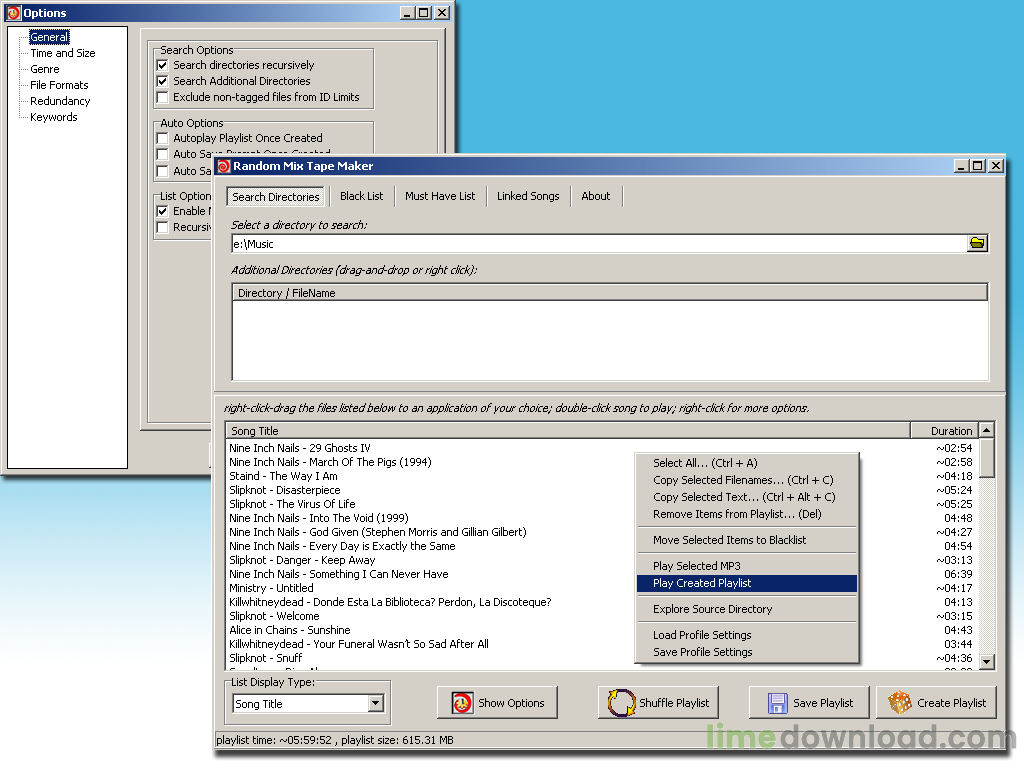Click the folder browse icon beside e:\Music
1024x768 pixels.
[x=977, y=244]
